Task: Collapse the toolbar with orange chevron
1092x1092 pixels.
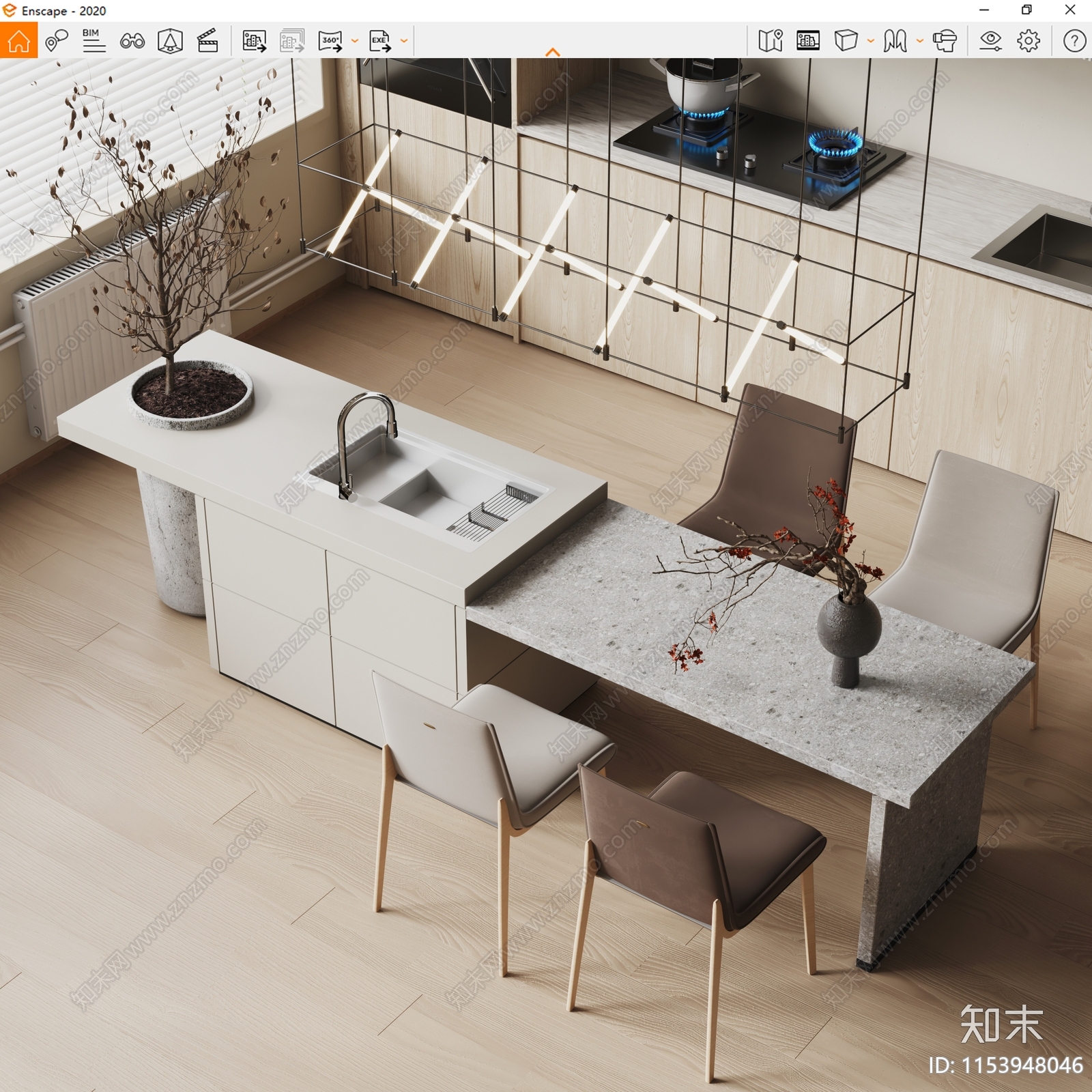Action: pos(553,52)
